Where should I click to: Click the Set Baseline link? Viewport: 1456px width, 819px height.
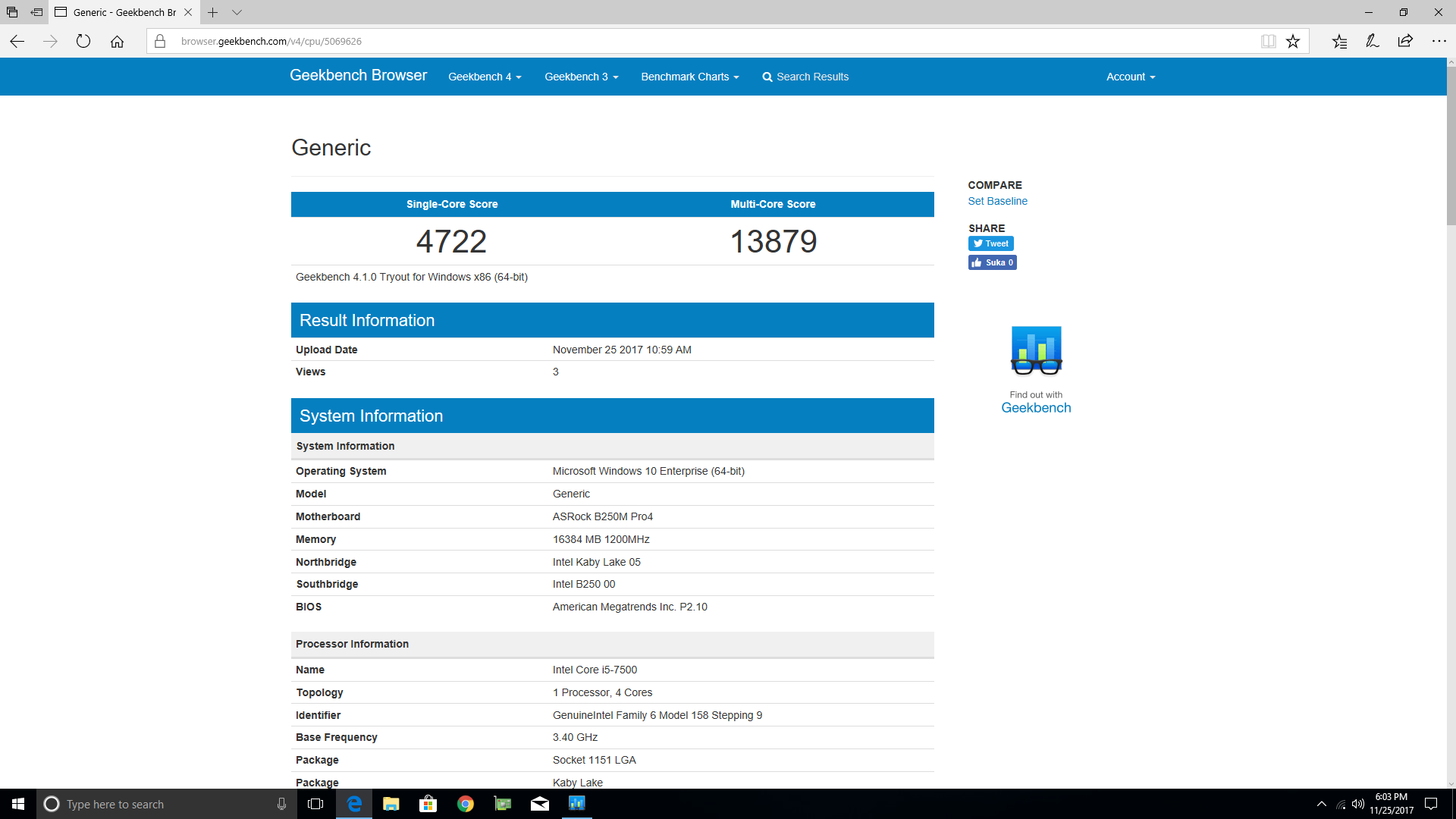pos(997,201)
